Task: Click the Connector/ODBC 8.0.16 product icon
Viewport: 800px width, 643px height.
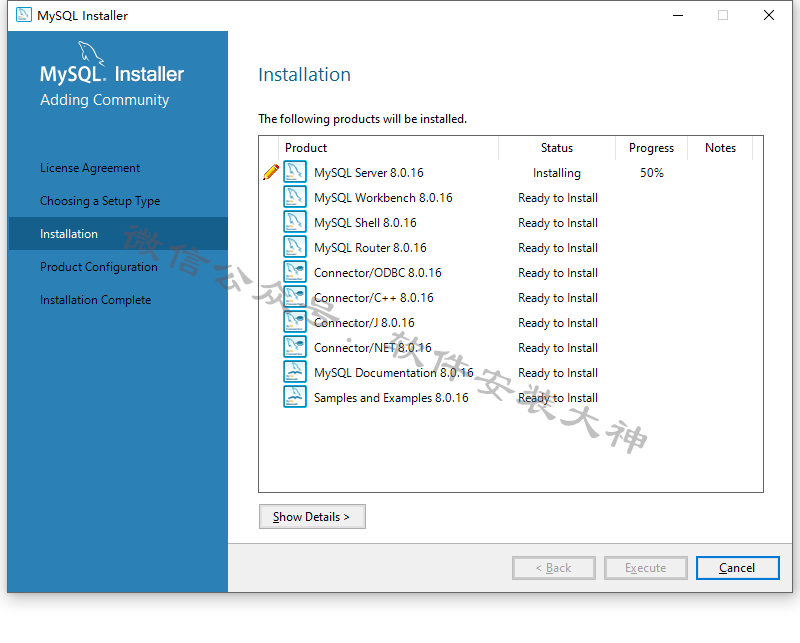Action: (x=295, y=272)
